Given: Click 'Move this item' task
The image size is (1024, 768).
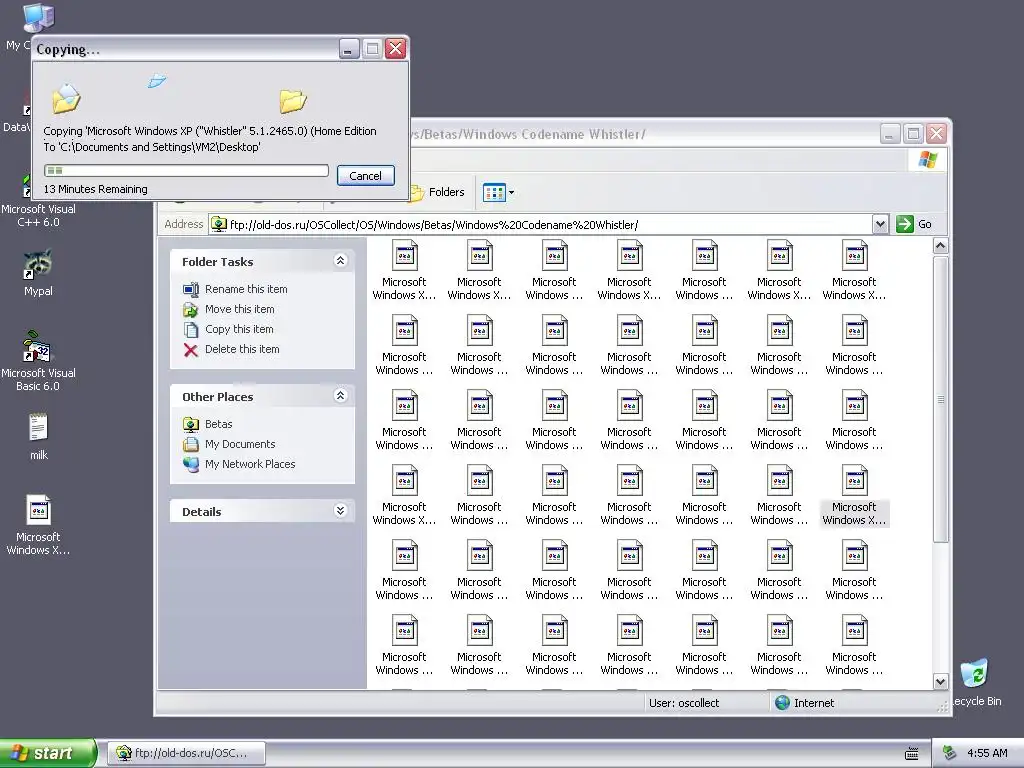Looking at the screenshot, I should tap(239, 310).
